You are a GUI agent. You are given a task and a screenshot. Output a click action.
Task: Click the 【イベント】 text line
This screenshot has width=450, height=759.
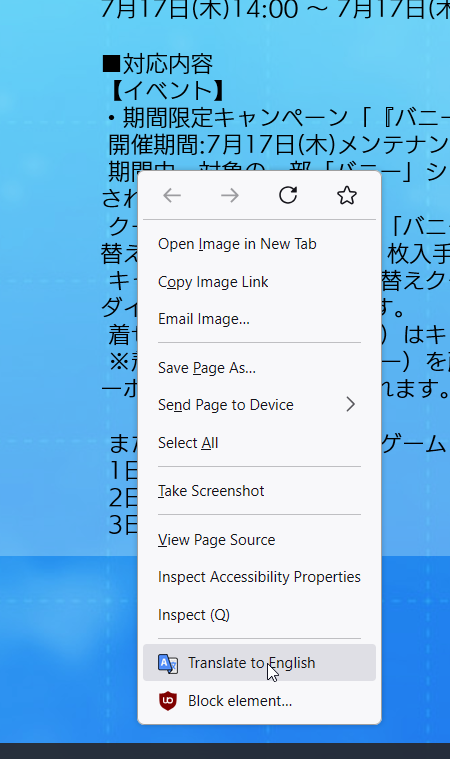pyautogui.click(x=167, y=91)
